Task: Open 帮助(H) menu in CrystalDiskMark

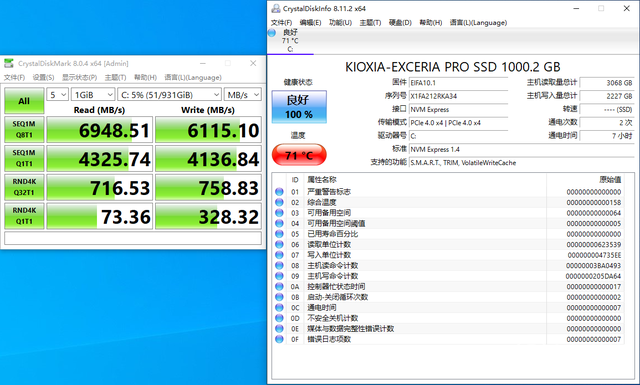Action: [145, 78]
